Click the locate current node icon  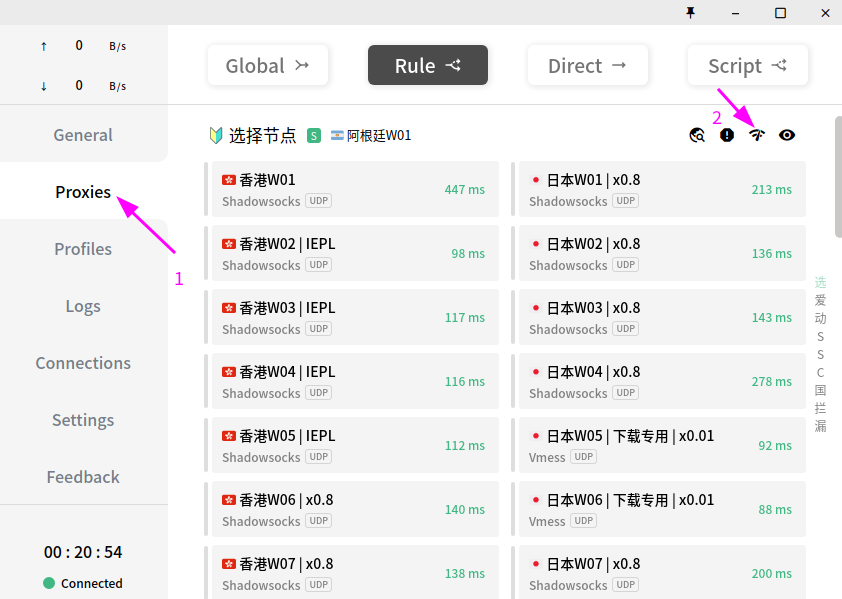[x=697, y=135]
